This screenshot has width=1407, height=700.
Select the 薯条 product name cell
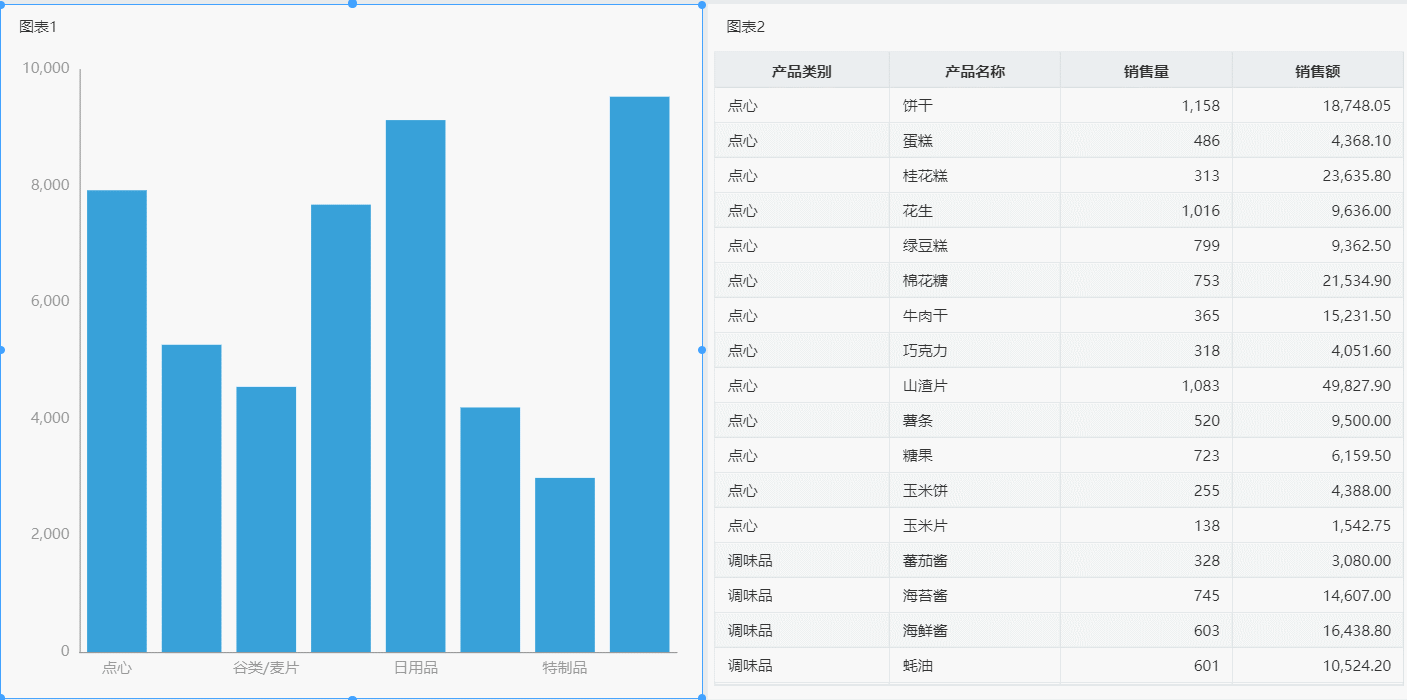click(975, 420)
